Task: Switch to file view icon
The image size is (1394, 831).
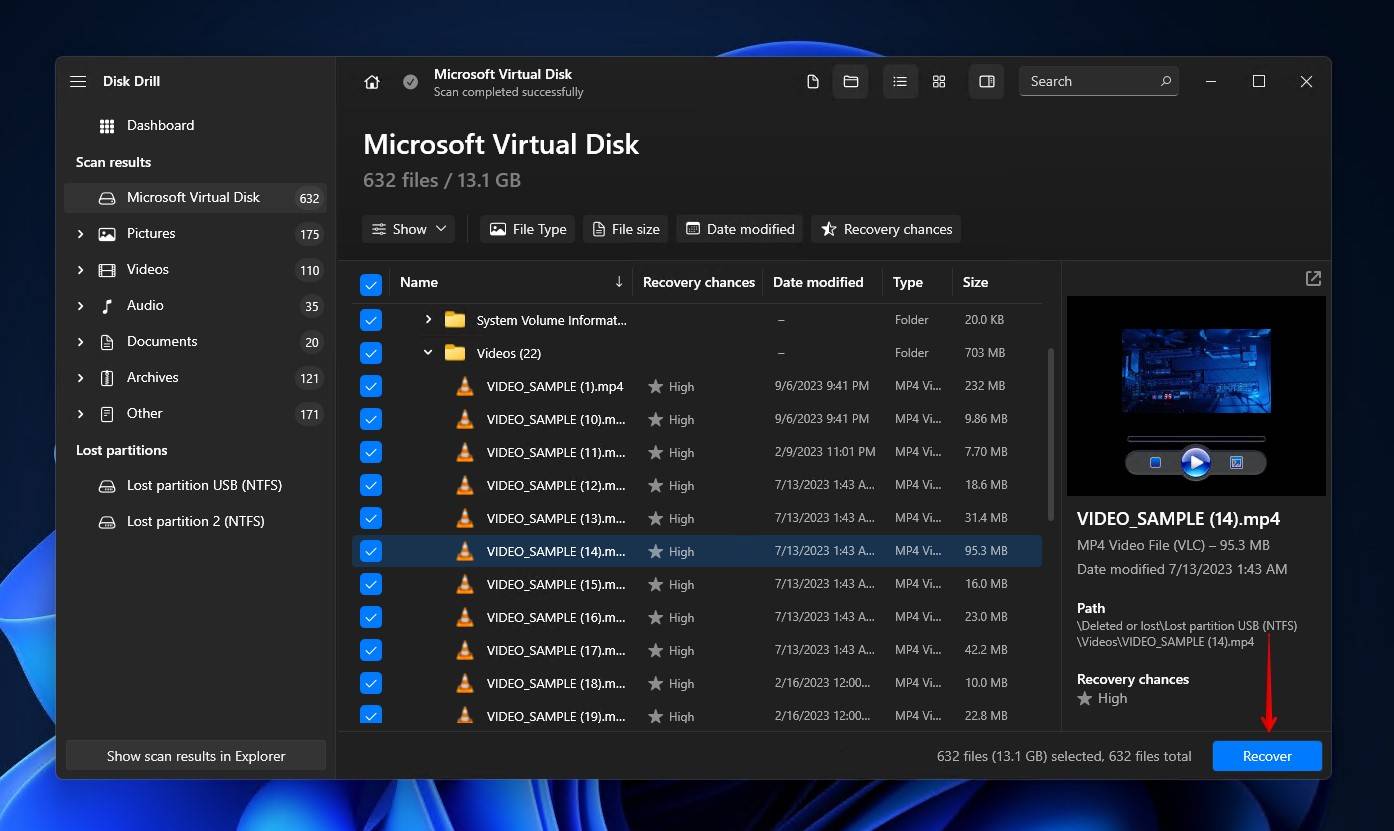Action: pyautogui.click(x=813, y=82)
